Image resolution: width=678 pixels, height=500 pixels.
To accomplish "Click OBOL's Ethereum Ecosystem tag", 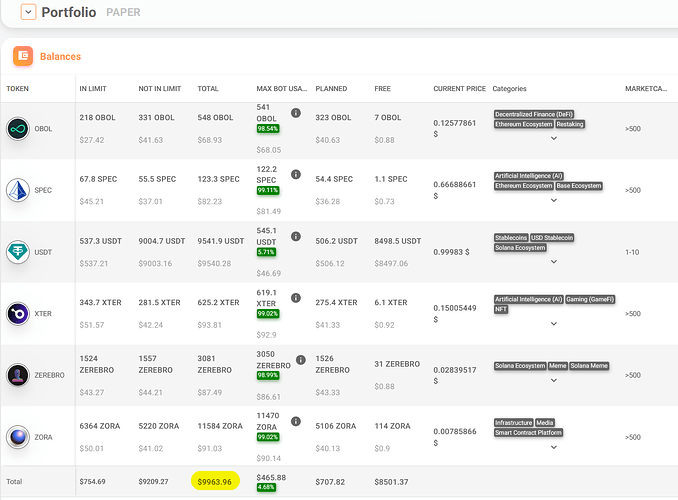I will pos(524,124).
